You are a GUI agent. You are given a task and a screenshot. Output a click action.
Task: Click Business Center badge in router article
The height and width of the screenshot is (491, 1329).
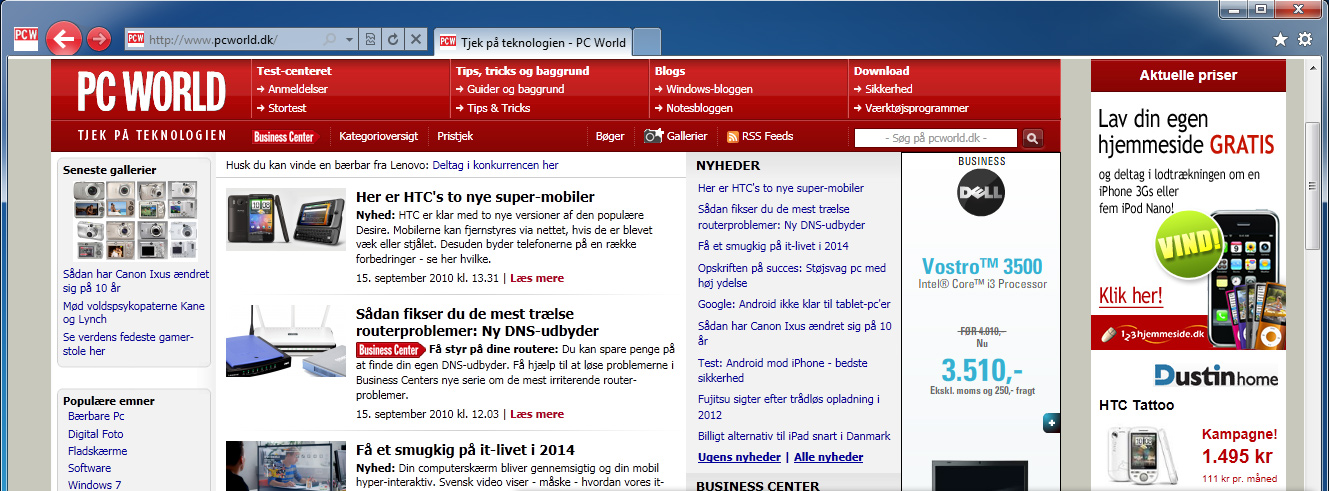click(x=390, y=350)
